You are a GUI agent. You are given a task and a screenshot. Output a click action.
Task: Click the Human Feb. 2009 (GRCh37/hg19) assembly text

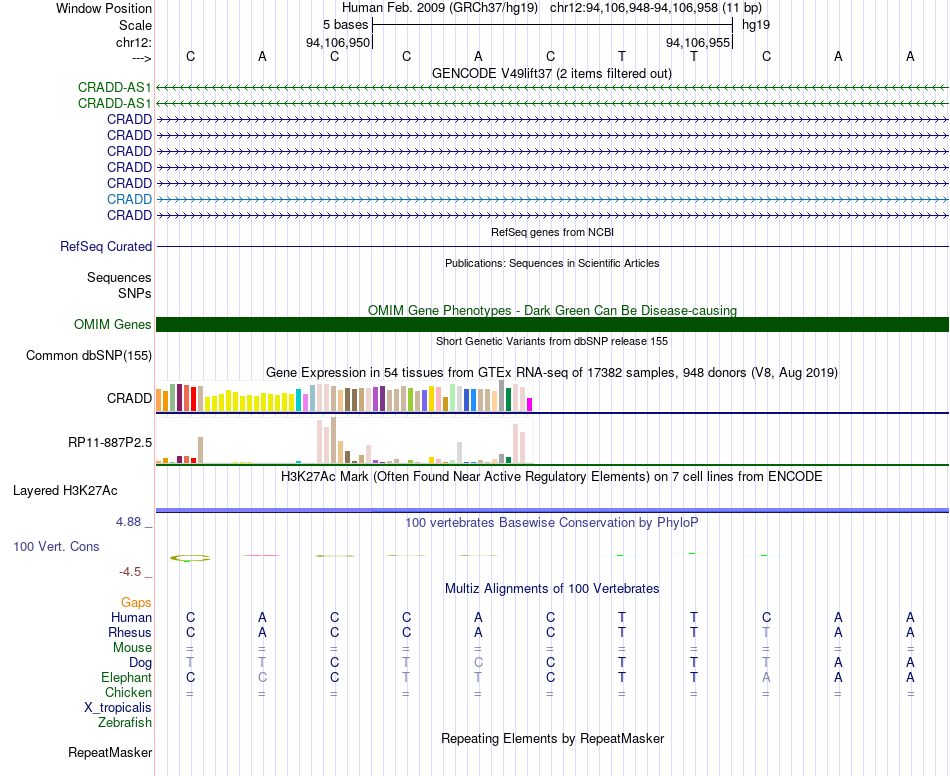pos(440,8)
